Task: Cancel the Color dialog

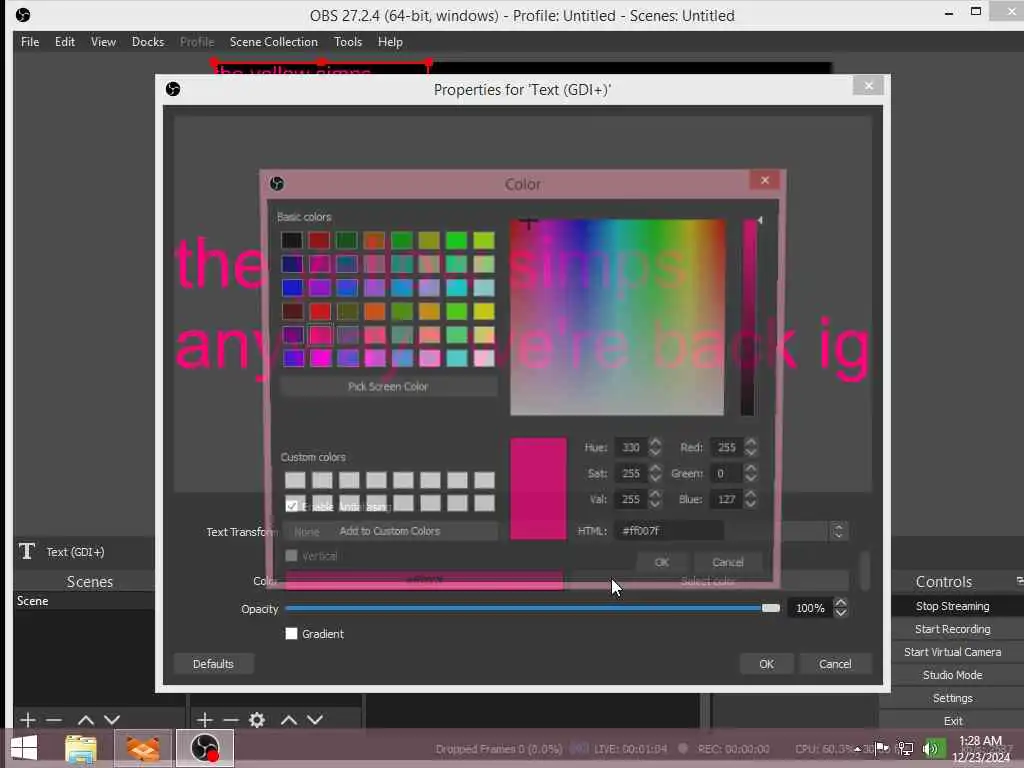Action: [x=728, y=562]
